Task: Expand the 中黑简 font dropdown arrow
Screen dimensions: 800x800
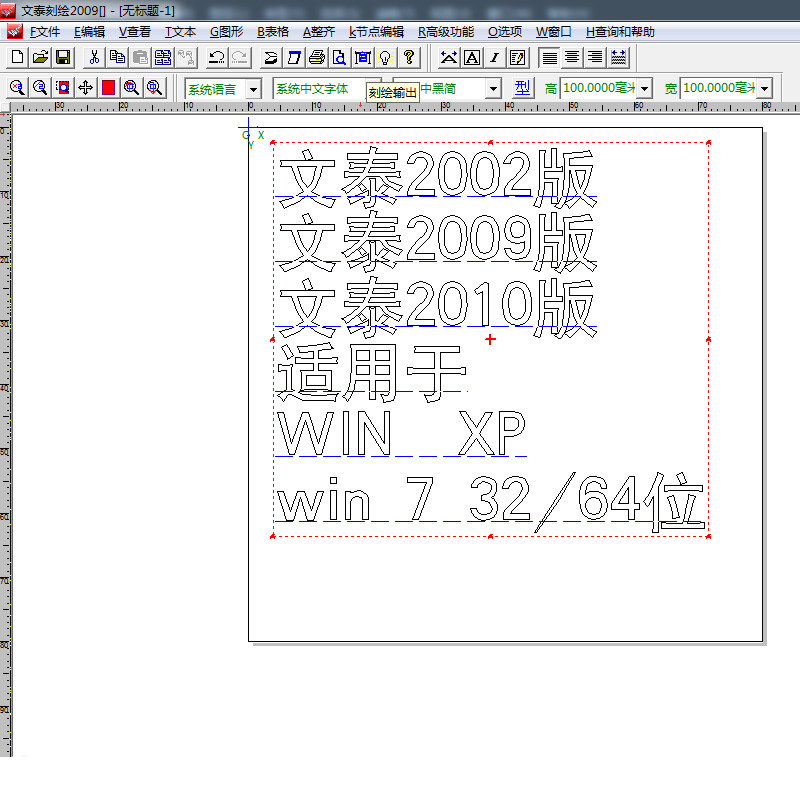Action: click(x=493, y=89)
